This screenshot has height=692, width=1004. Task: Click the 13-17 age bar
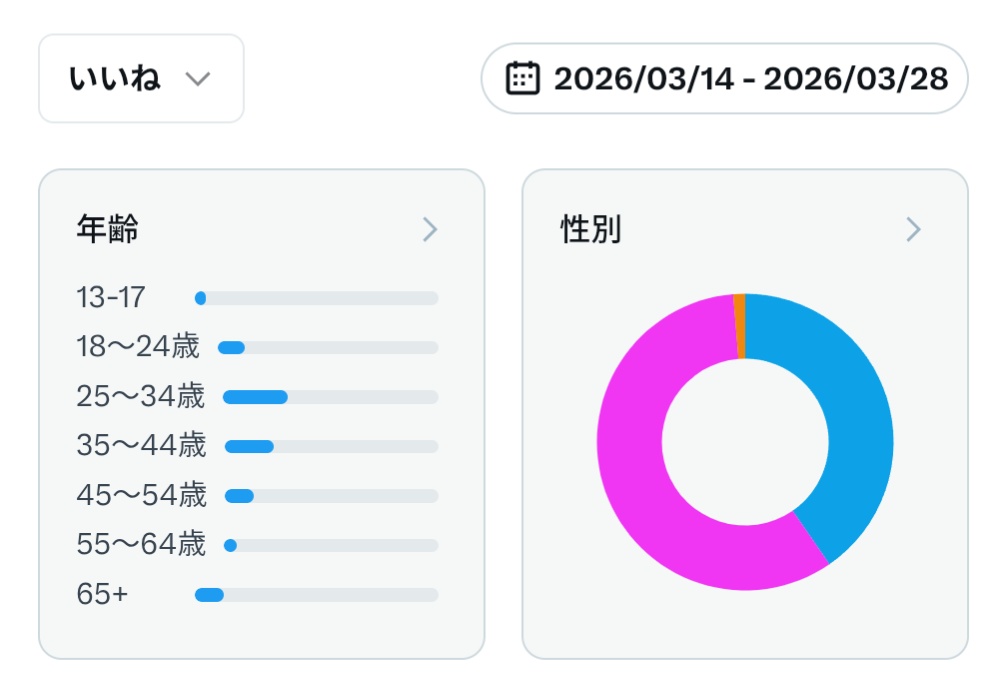click(316, 298)
